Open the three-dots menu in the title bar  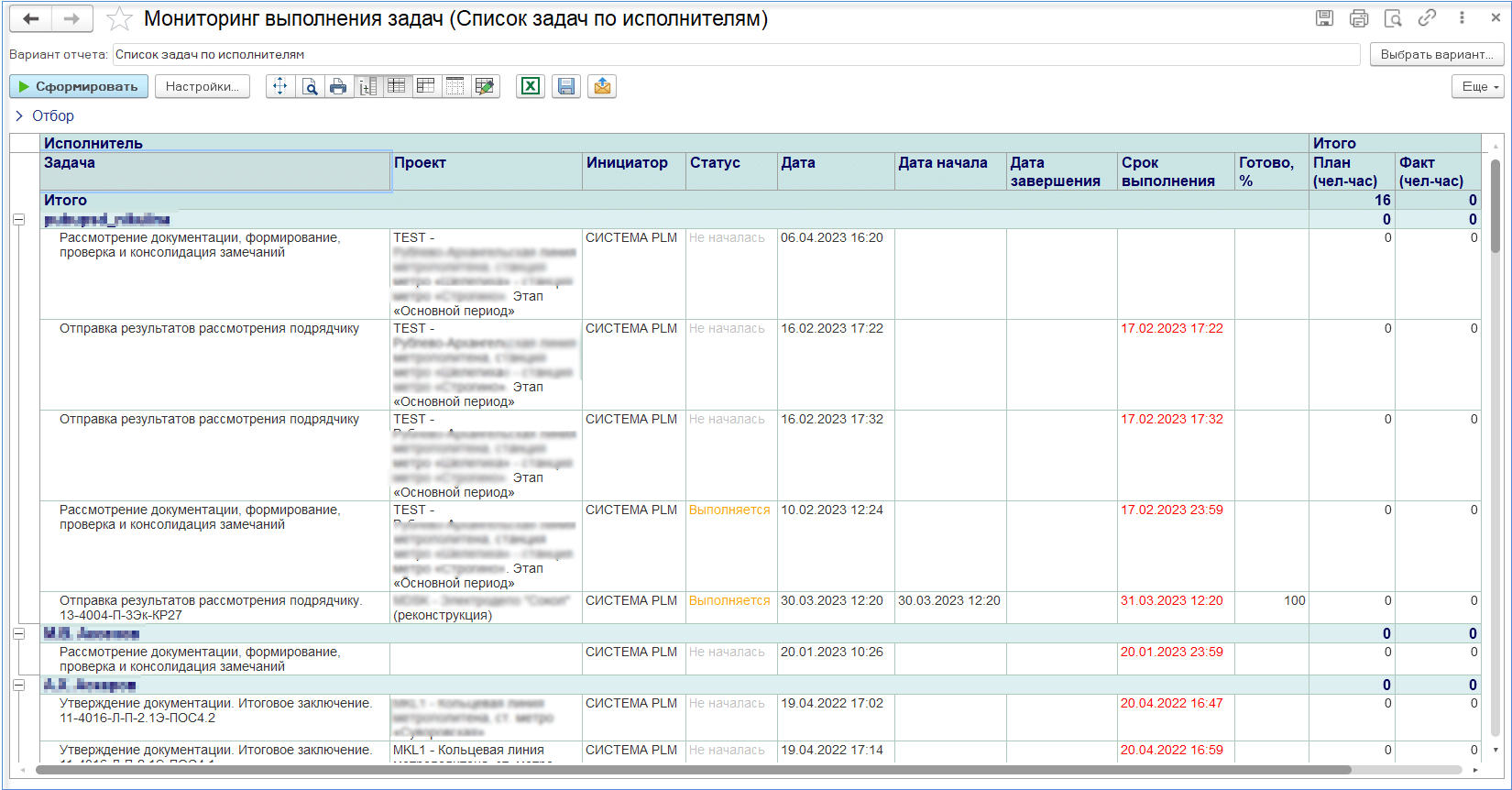point(1462,18)
